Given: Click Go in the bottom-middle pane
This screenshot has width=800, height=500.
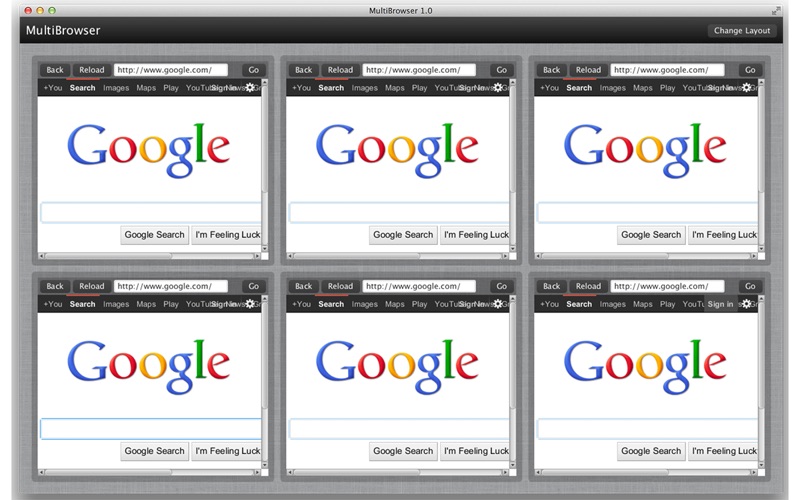Looking at the screenshot, I should pos(502,286).
